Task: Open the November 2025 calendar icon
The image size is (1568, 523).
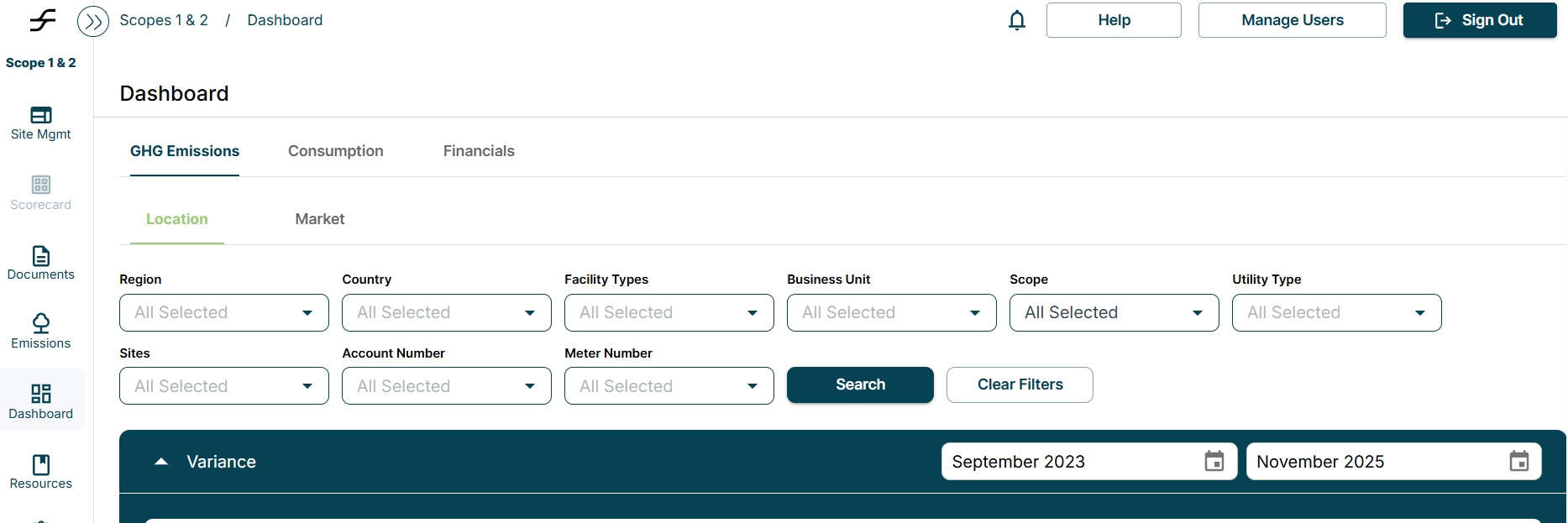Action: pyautogui.click(x=1518, y=462)
